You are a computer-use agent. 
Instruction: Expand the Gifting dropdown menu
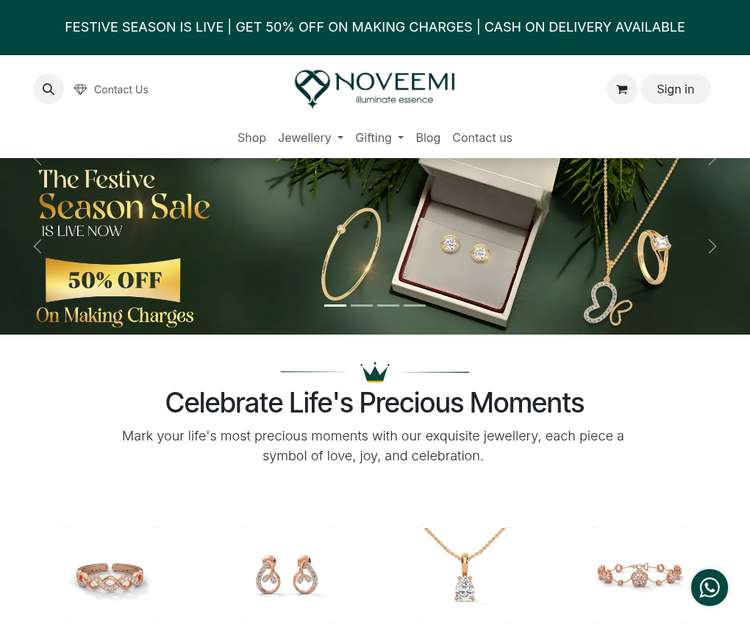(x=379, y=138)
